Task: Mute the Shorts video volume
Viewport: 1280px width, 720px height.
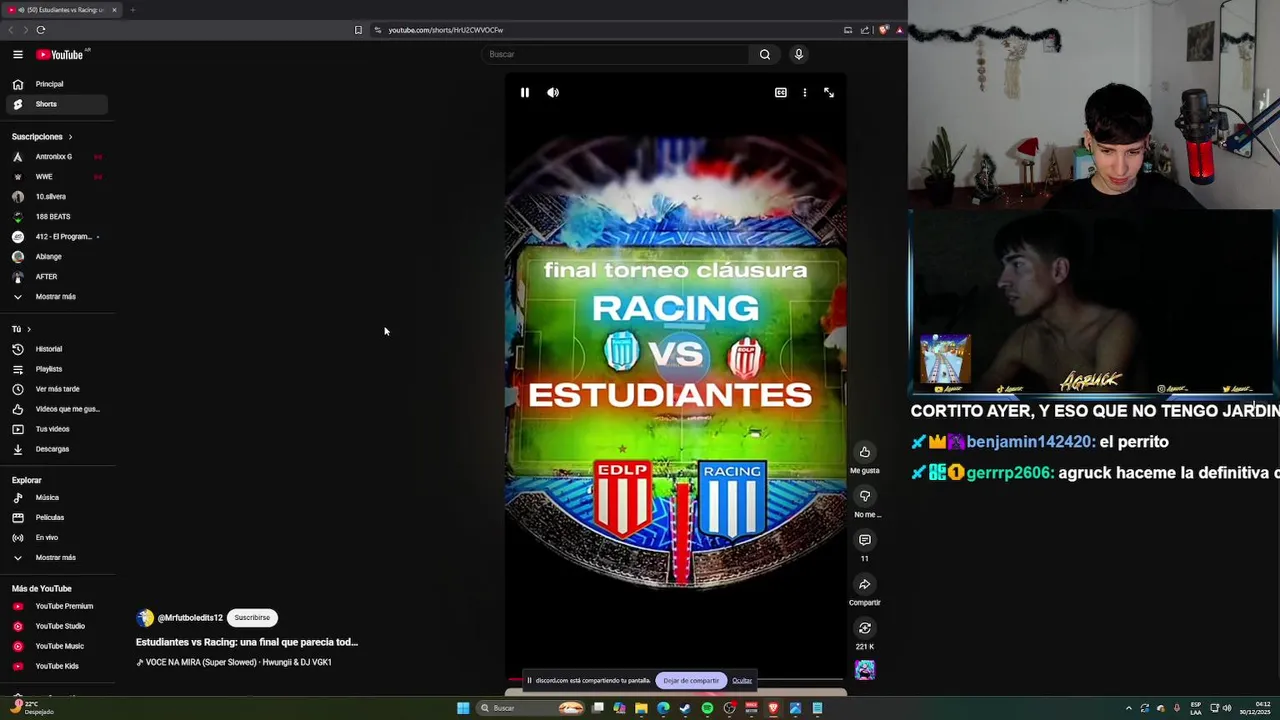Action: pos(553,92)
